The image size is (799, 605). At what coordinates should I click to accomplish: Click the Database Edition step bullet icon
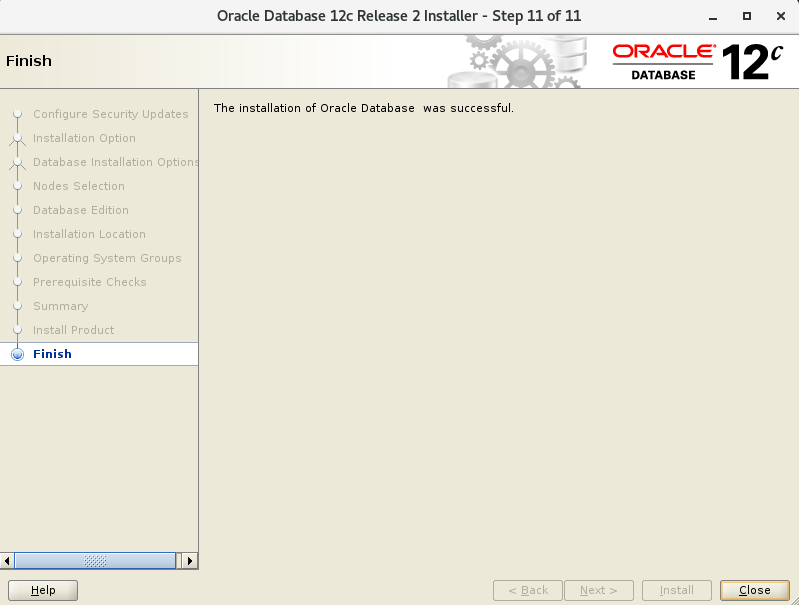coord(17,209)
